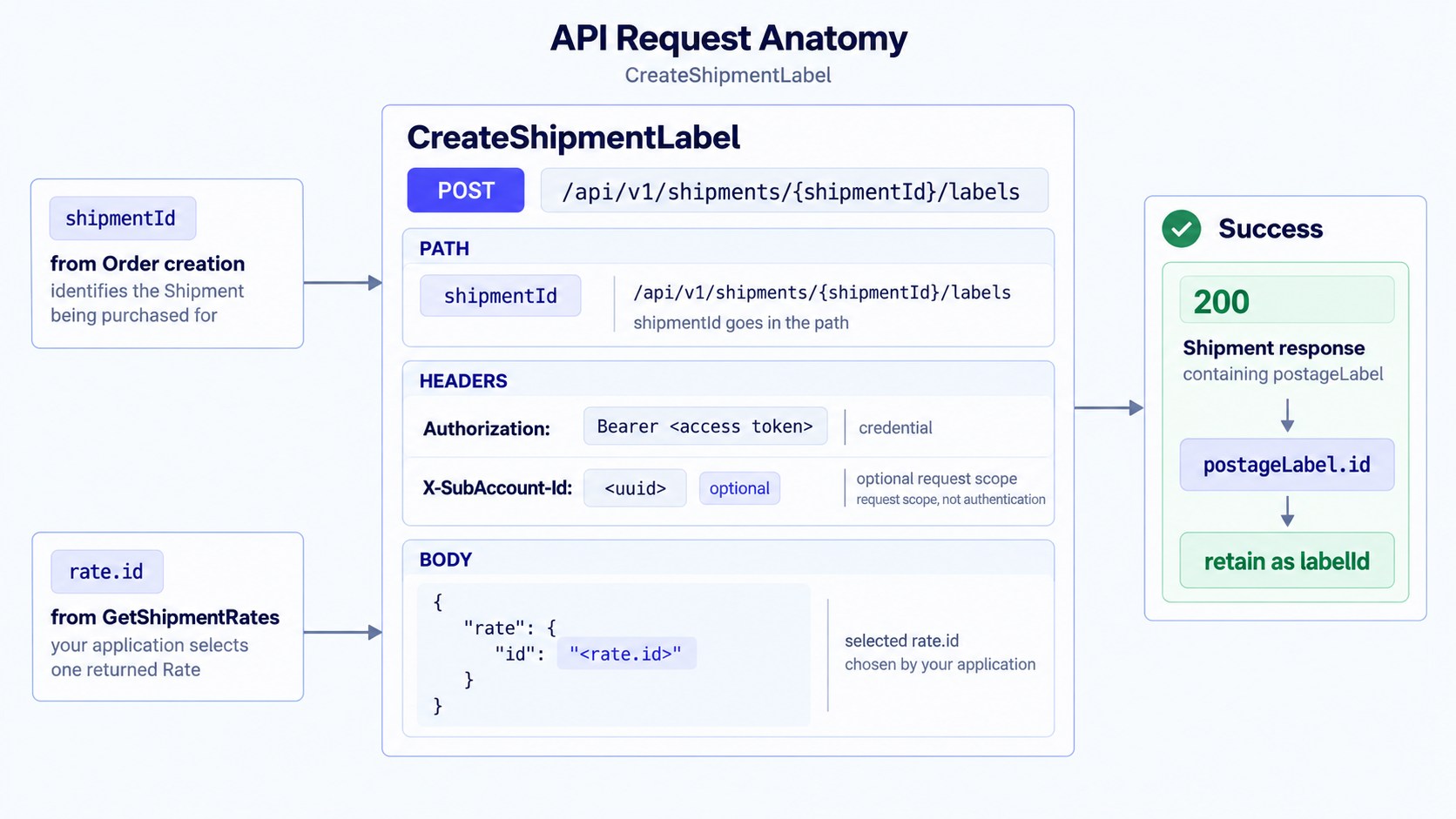Click the HEADERS section header
This screenshot has width=1456, height=819.
(x=463, y=381)
